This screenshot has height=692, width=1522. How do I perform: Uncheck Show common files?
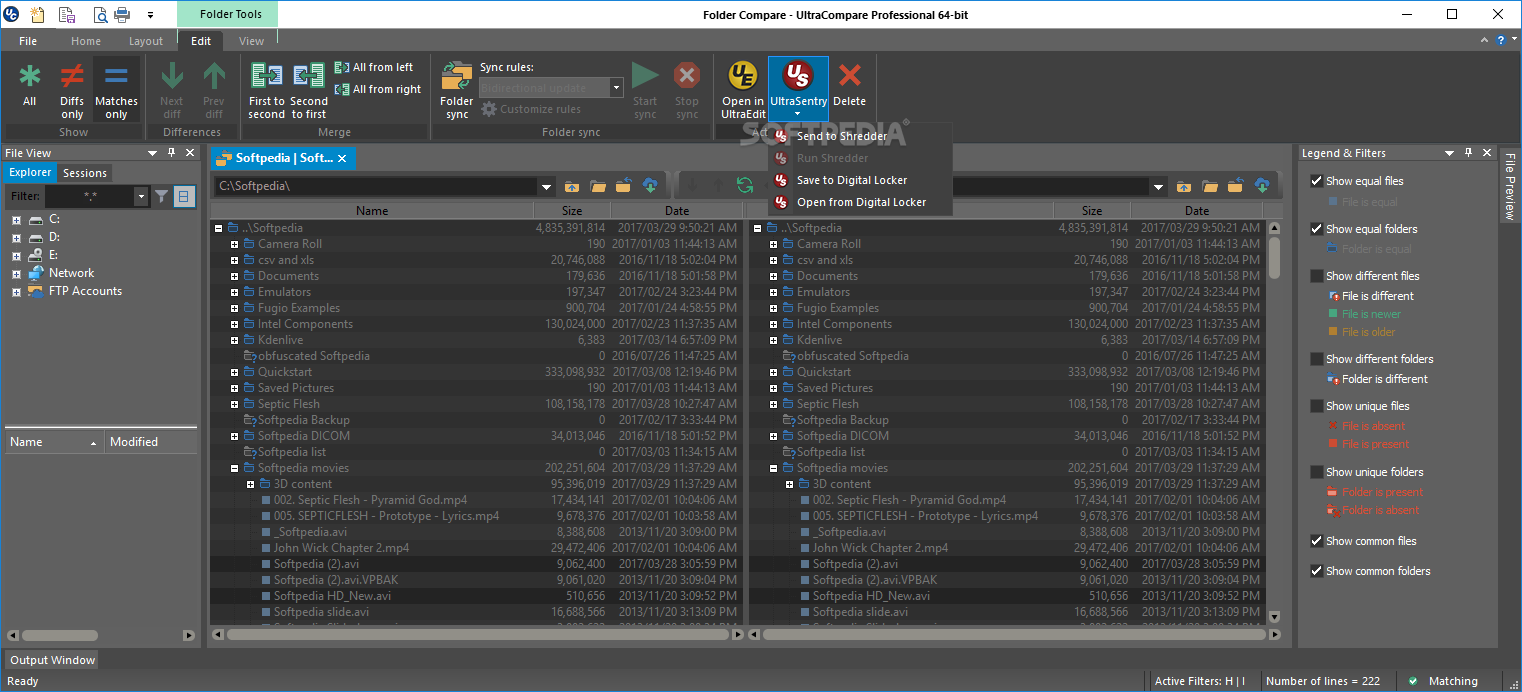[x=1317, y=541]
